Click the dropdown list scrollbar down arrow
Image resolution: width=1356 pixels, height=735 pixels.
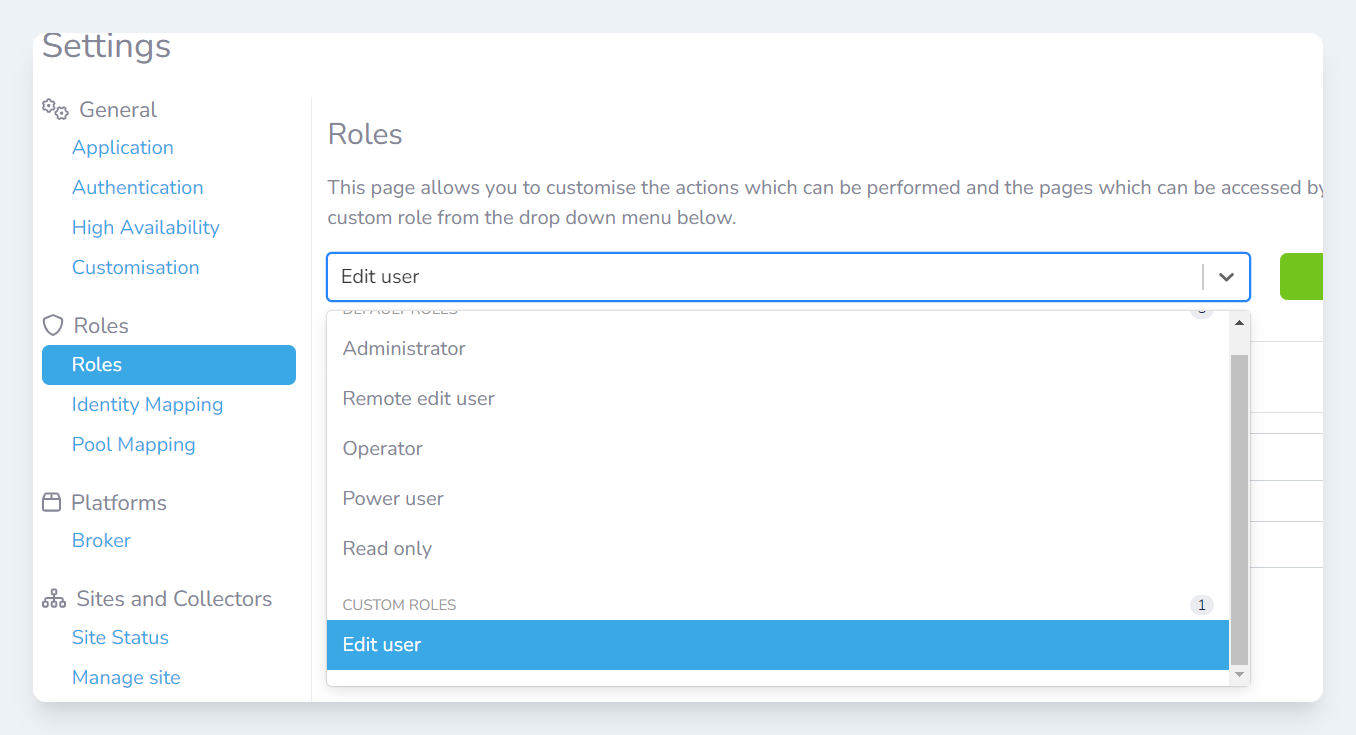(x=1240, y=676)
